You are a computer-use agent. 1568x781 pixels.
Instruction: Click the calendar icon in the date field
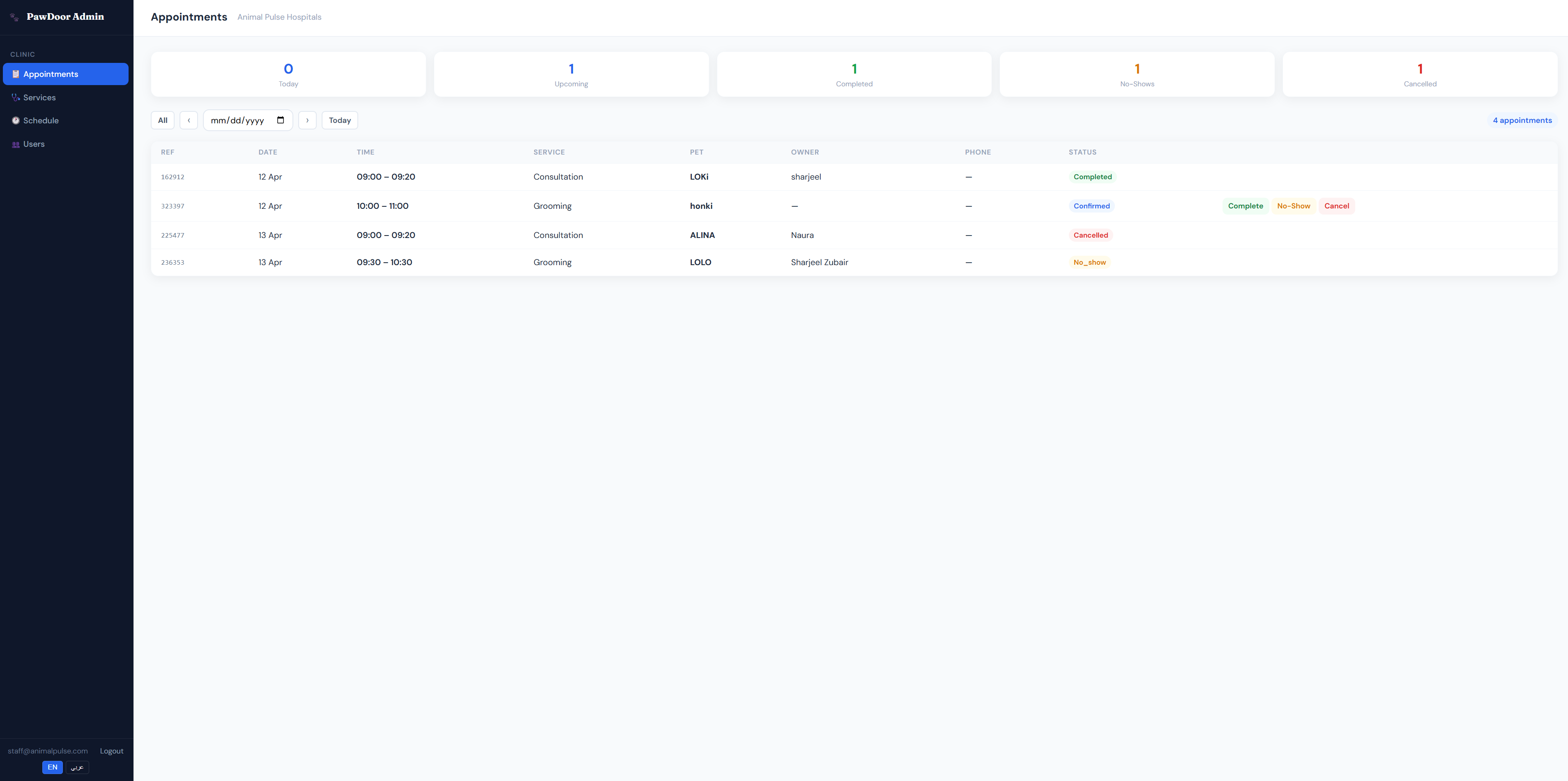281,120
